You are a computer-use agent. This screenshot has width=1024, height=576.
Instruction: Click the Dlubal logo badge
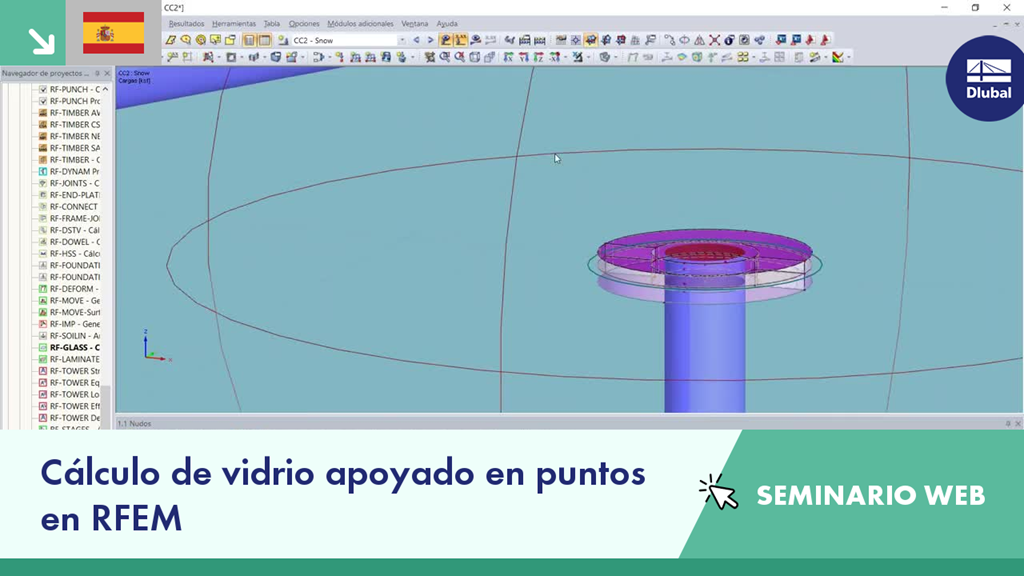(x=986, y=78)
